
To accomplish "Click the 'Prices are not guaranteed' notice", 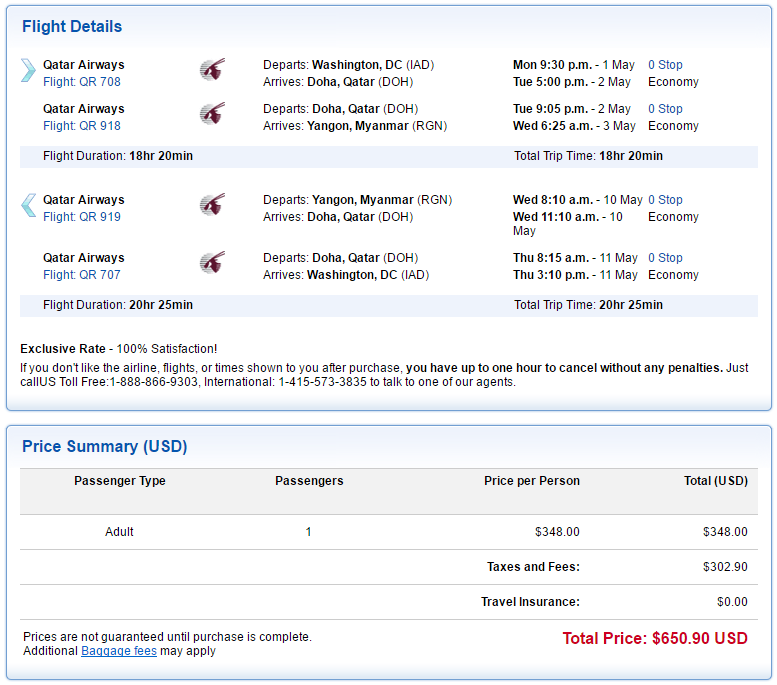I will click(167, 636).
